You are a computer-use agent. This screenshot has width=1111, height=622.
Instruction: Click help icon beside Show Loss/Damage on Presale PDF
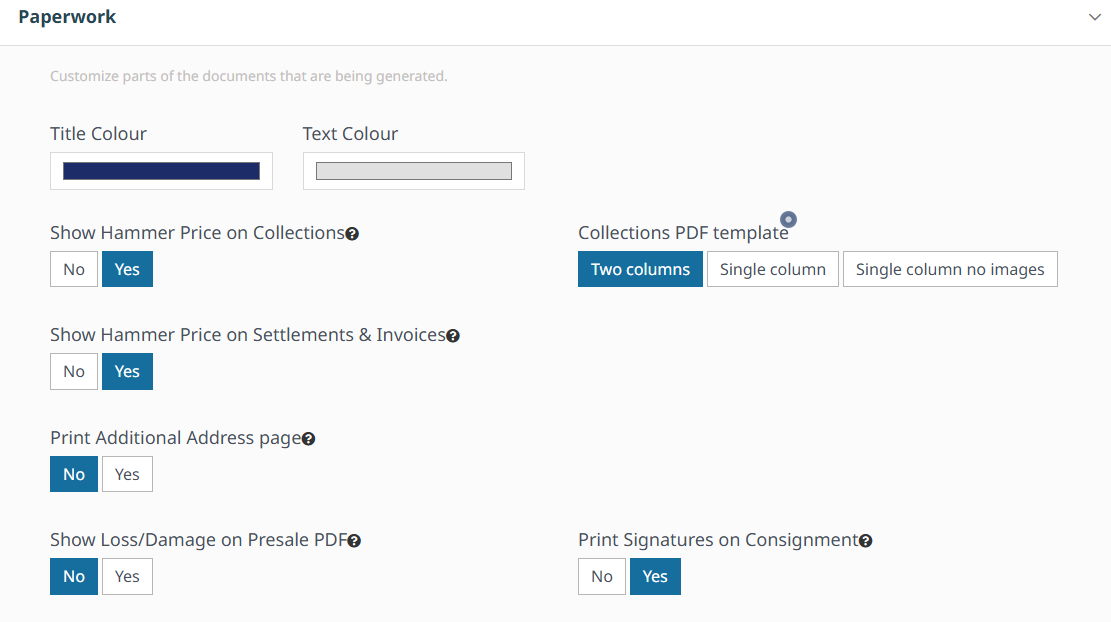[354, 541]
